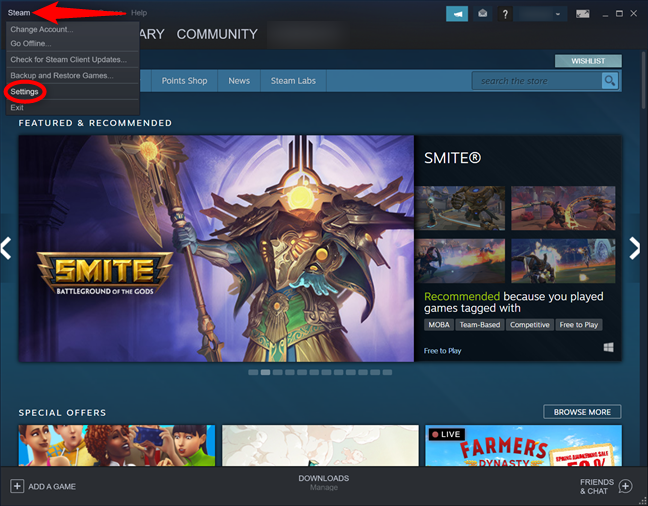Click the Competitive tag
This screenshot has height=506, width=648.
point(529,325)
